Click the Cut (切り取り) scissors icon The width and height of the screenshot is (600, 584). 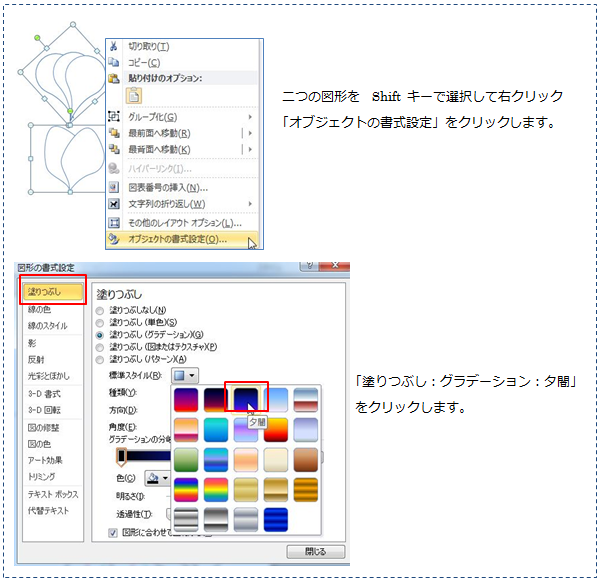click(114, 47)
